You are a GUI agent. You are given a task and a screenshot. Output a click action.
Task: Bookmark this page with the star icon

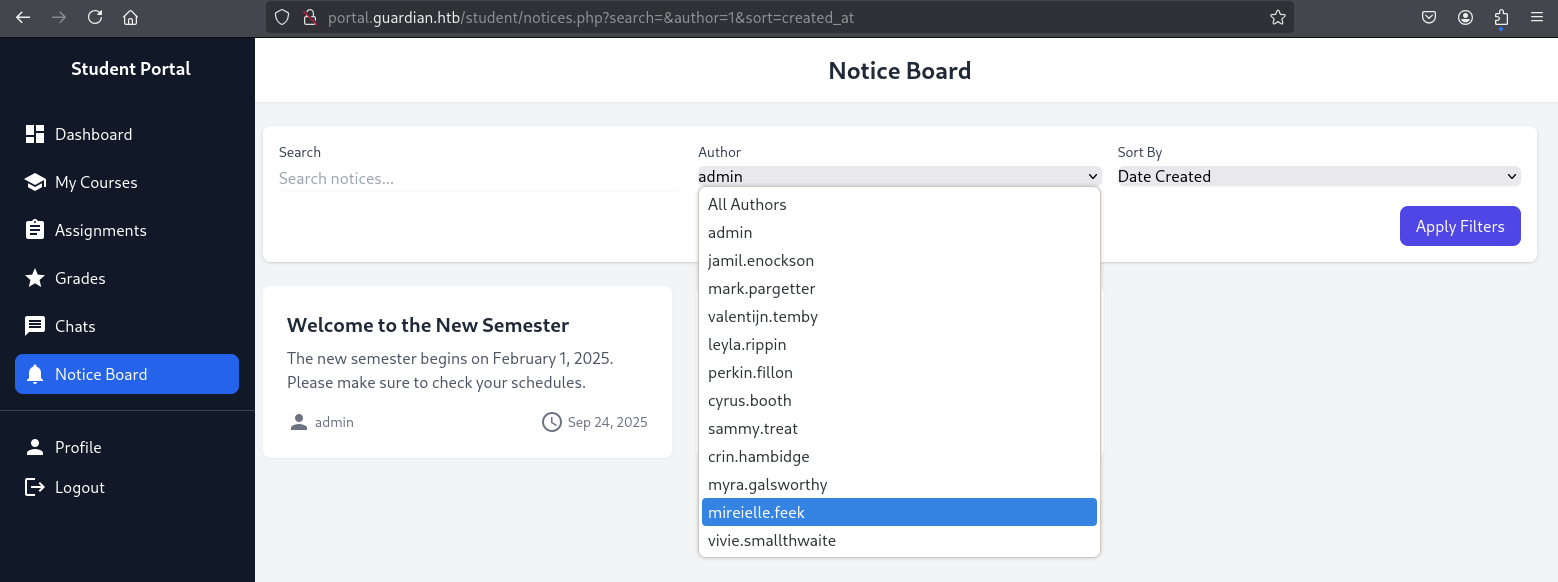1277,17
